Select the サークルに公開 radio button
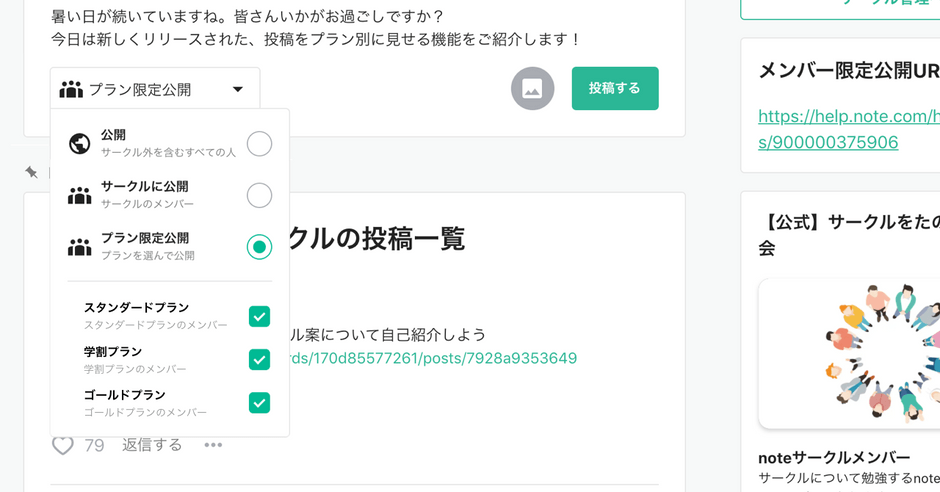 coord(259,195)
